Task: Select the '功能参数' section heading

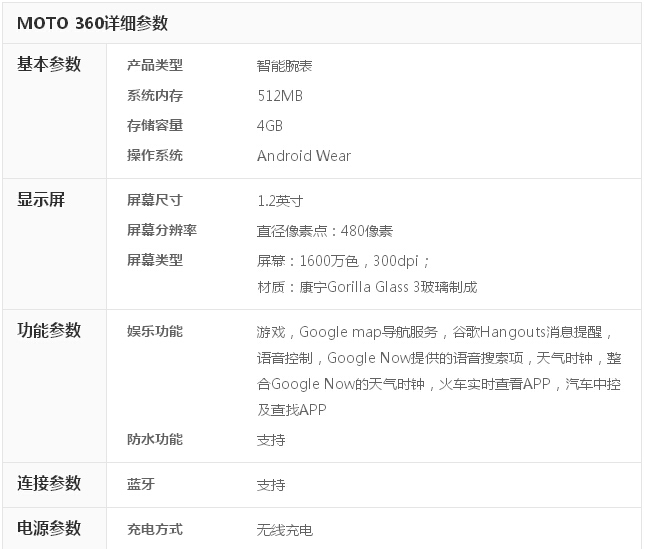Action: point(49,330)
